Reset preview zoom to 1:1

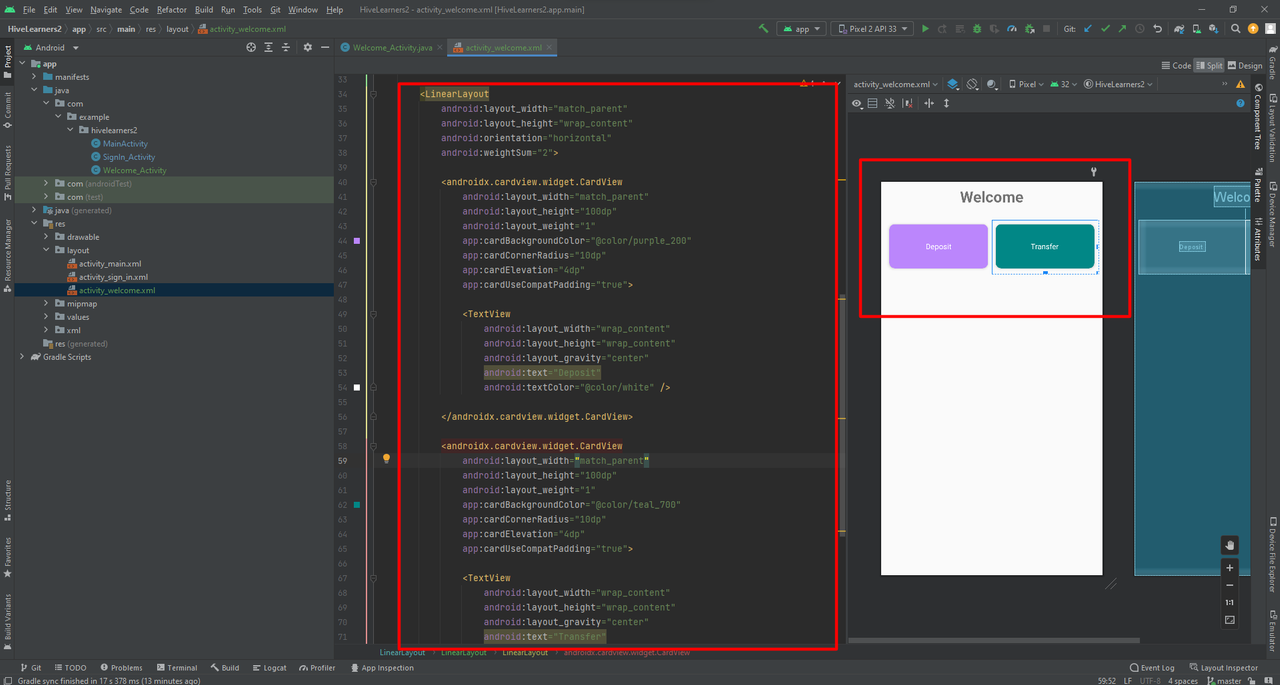(x=1230, y=603)
